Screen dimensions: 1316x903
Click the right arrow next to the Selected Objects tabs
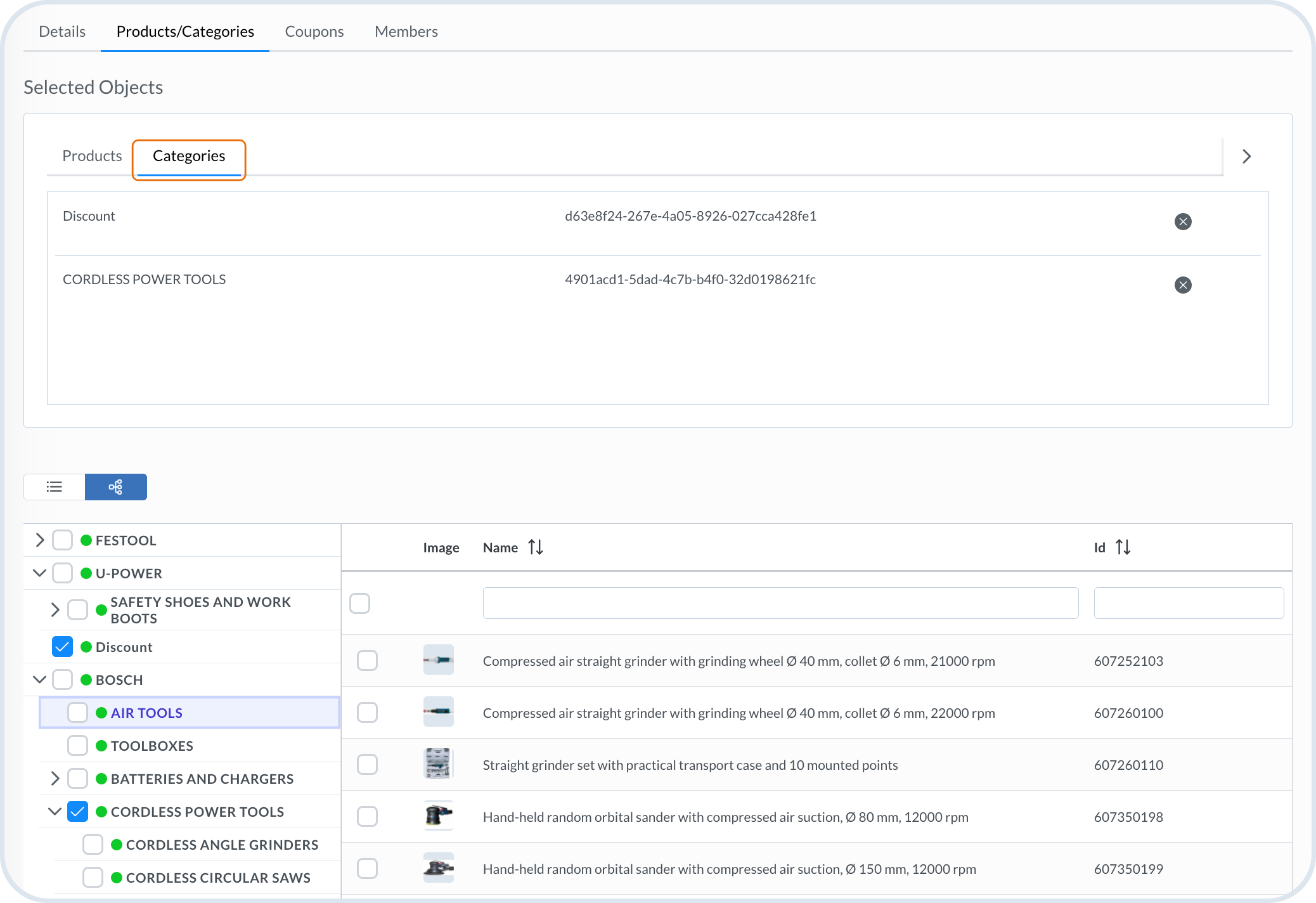pos(1246,157)
